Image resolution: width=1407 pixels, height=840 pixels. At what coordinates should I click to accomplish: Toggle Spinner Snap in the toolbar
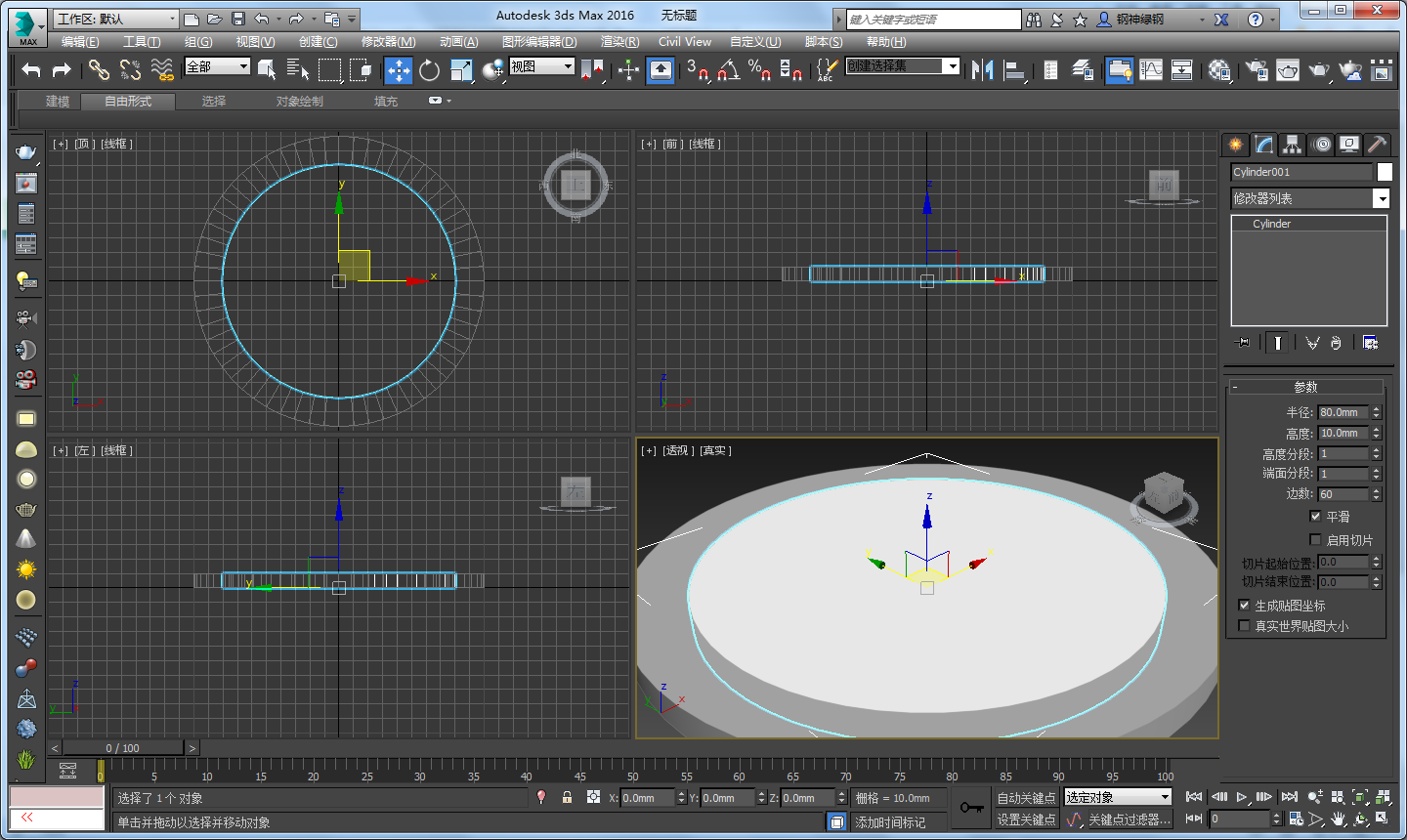(x=791, y=69)
